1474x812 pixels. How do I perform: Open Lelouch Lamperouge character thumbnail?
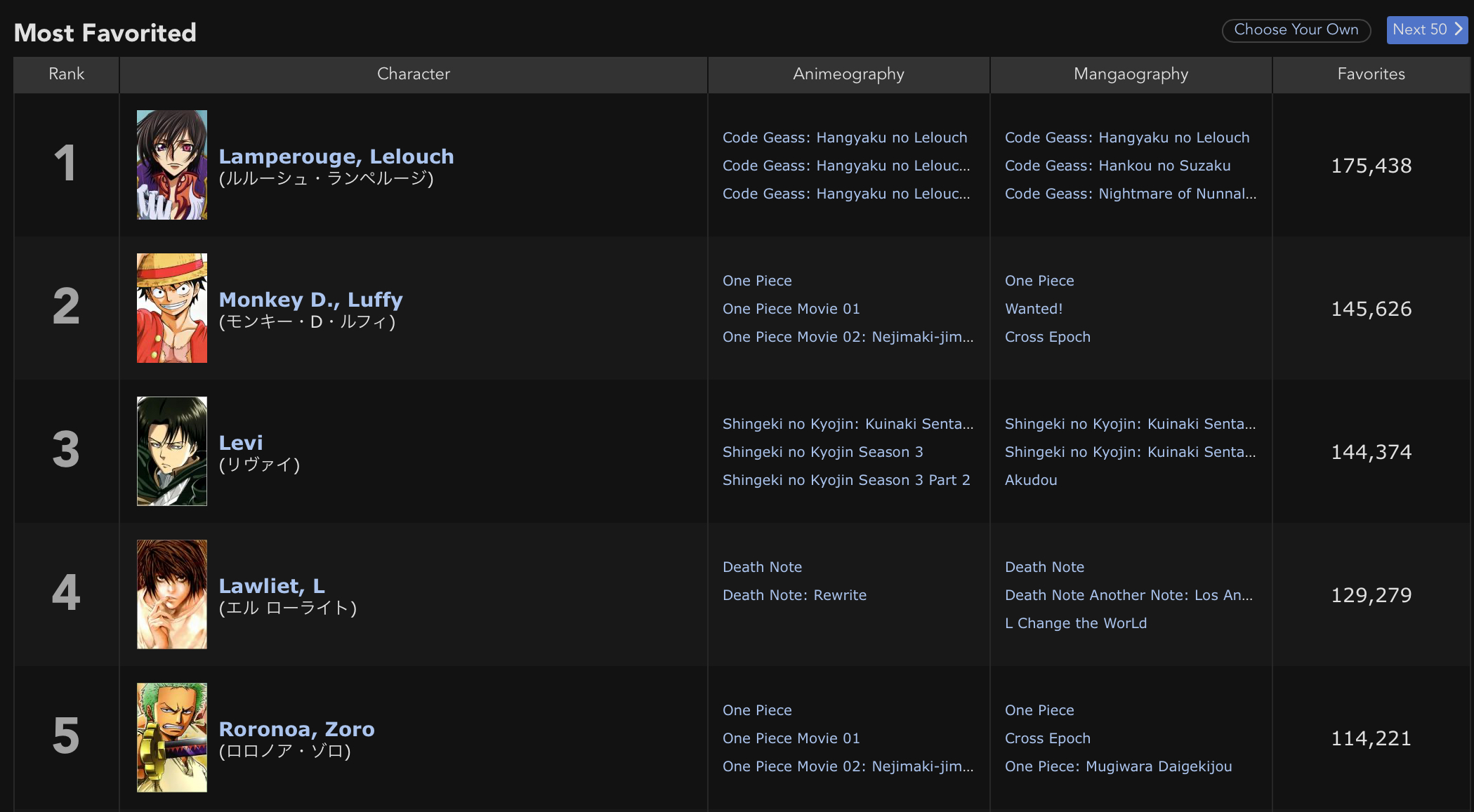point(172,165)
